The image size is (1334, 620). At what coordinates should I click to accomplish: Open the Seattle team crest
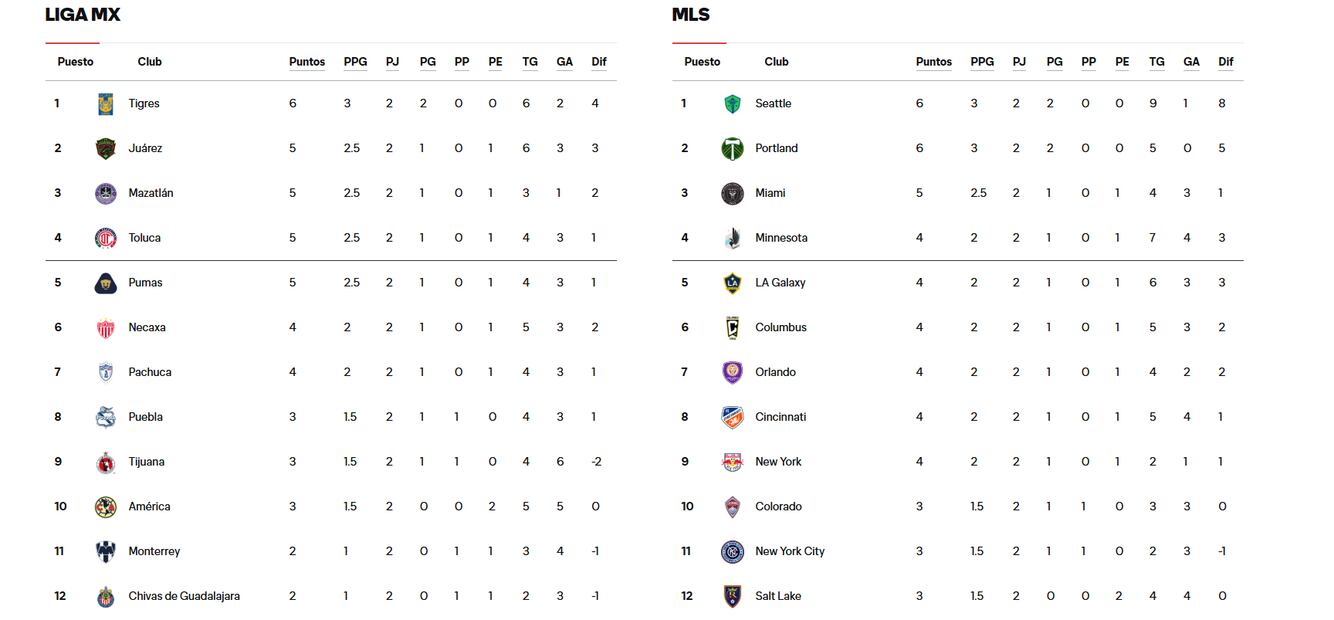click(732, 104)
